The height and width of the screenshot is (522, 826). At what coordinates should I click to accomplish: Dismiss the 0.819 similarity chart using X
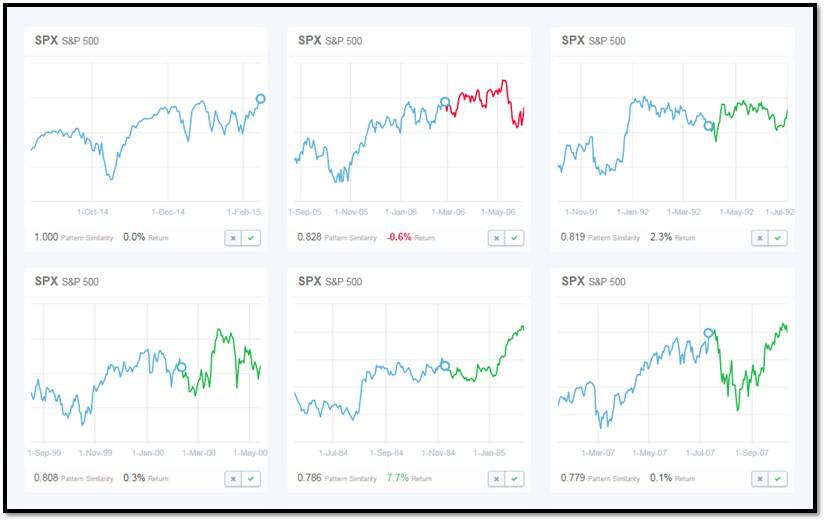click(761, 238)
